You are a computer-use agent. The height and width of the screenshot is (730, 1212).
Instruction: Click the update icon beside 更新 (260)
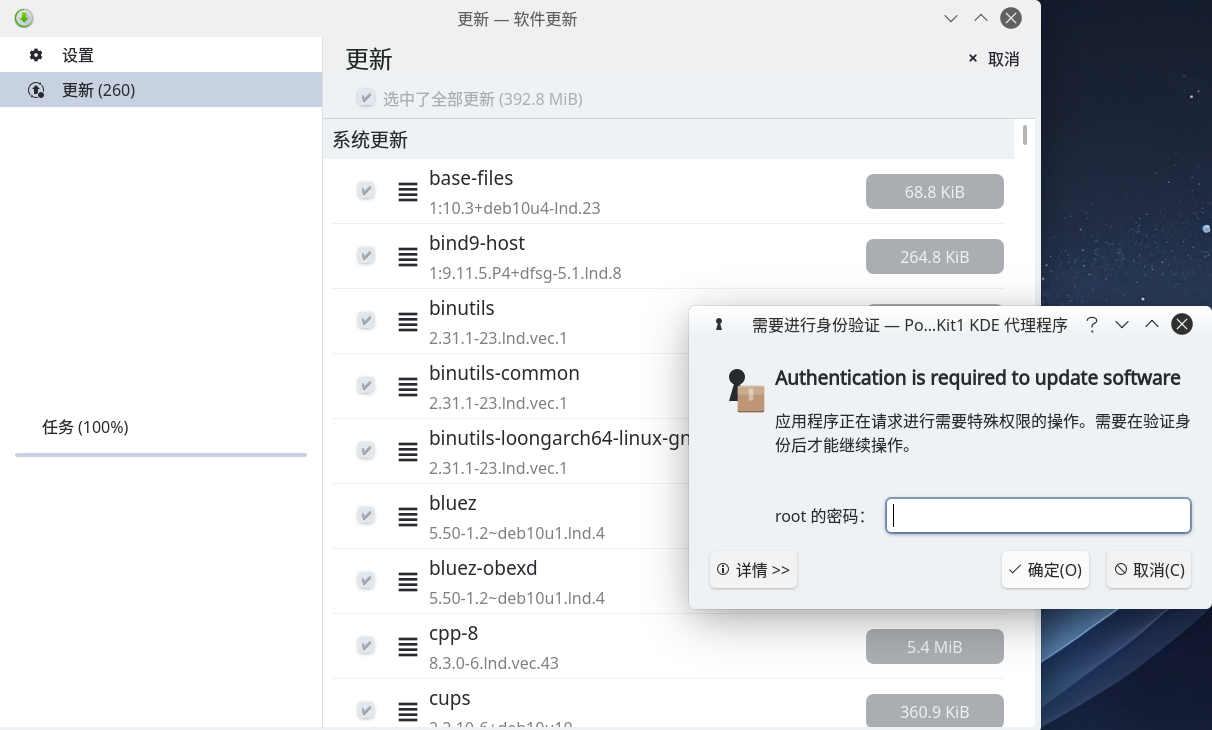coord(36,90)
